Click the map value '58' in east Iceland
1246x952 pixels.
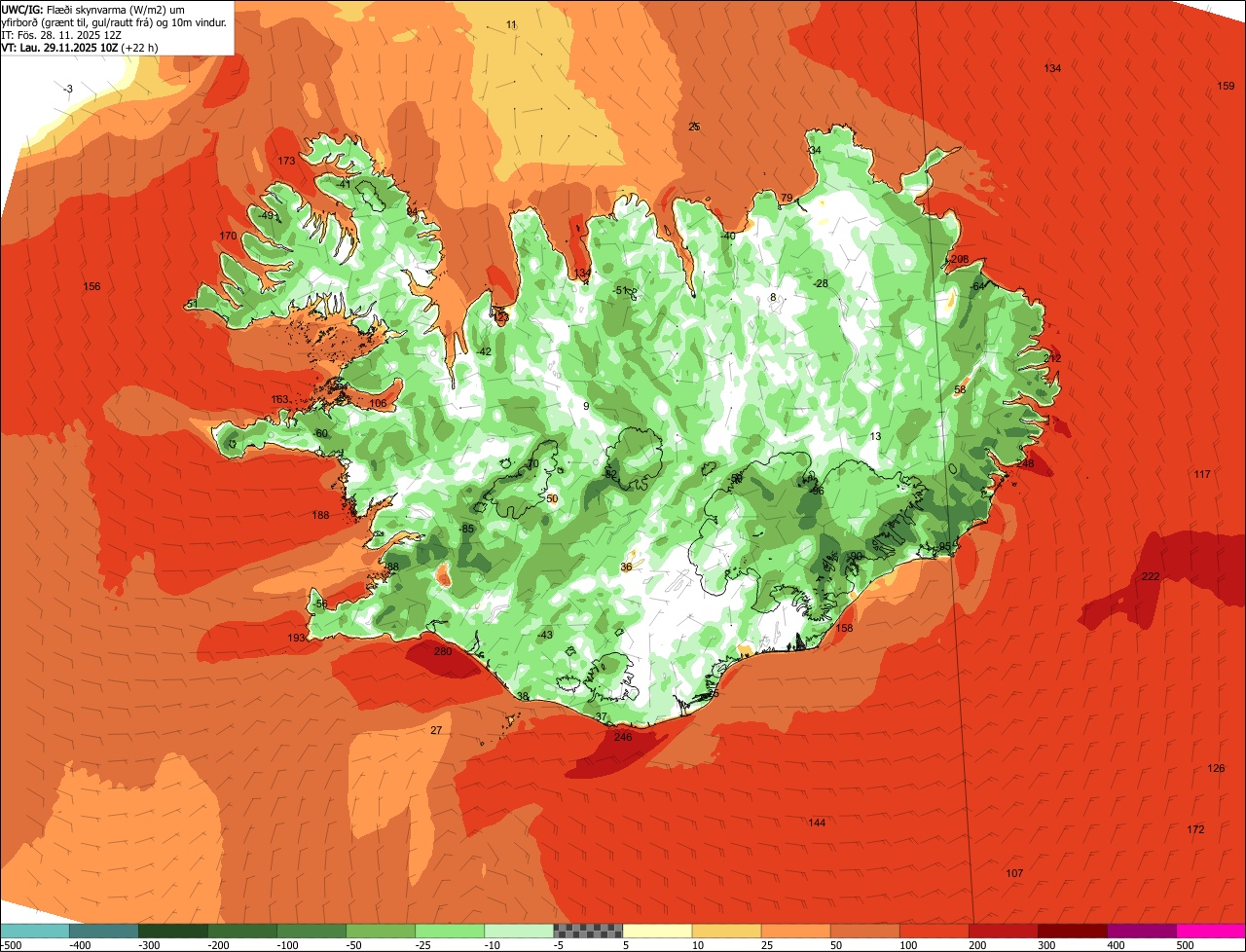960,389
